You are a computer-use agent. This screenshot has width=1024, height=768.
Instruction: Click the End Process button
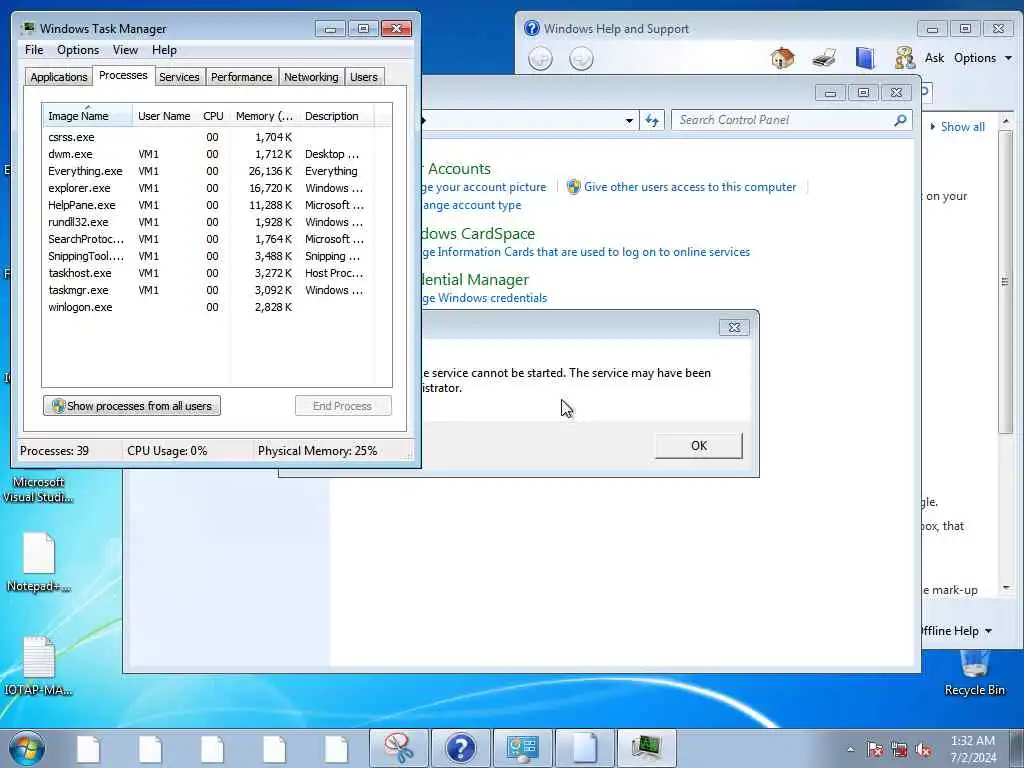[x=343, y=406]
